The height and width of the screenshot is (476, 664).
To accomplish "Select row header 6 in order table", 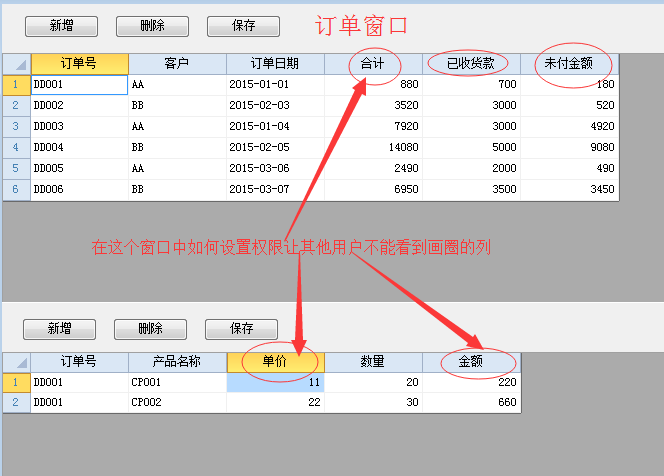I will pos(17,189).
